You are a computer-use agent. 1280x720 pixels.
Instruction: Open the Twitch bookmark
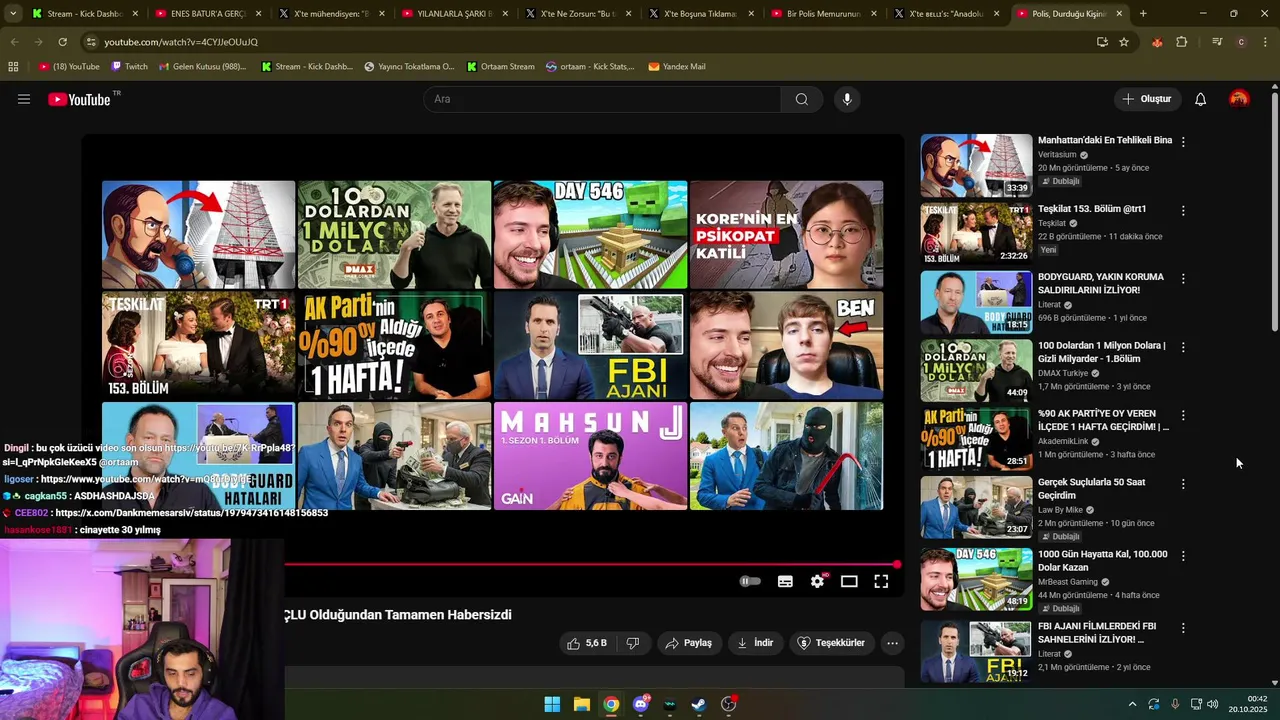coord(129,66)
